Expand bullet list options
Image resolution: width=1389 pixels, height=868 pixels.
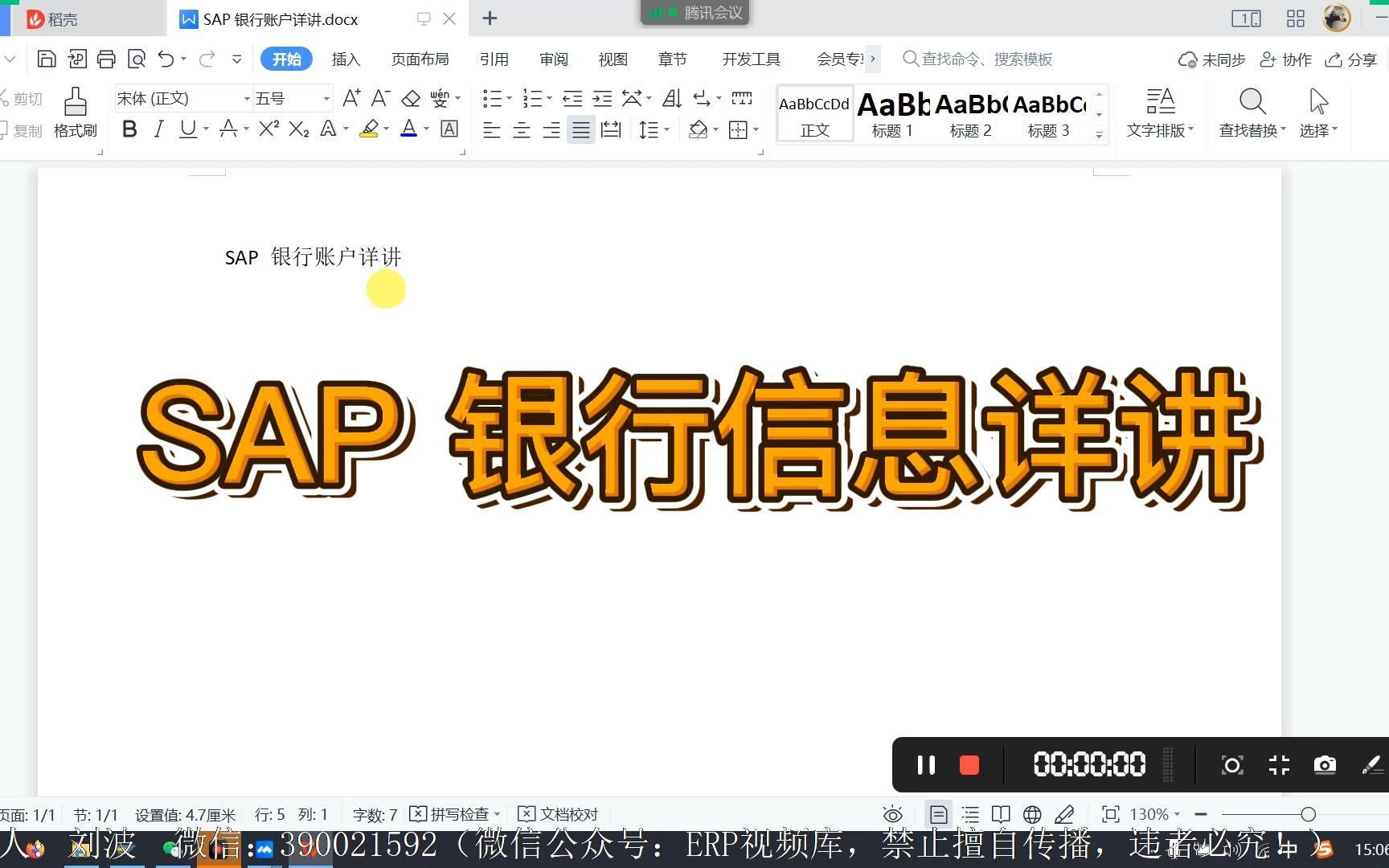pos(510,98)
